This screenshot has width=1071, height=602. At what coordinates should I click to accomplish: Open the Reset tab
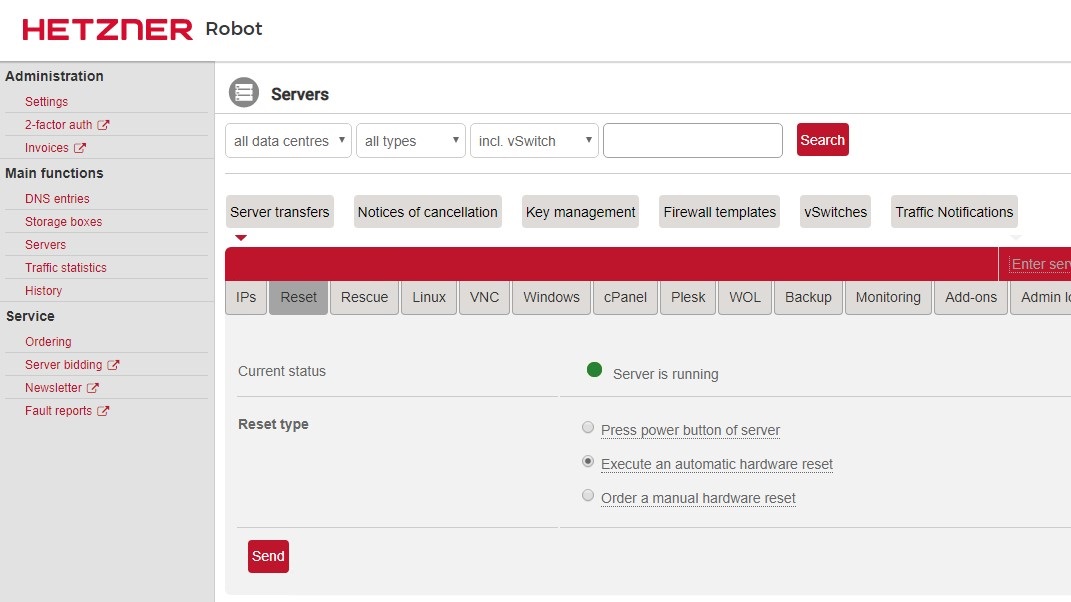(x=298, y=298)
